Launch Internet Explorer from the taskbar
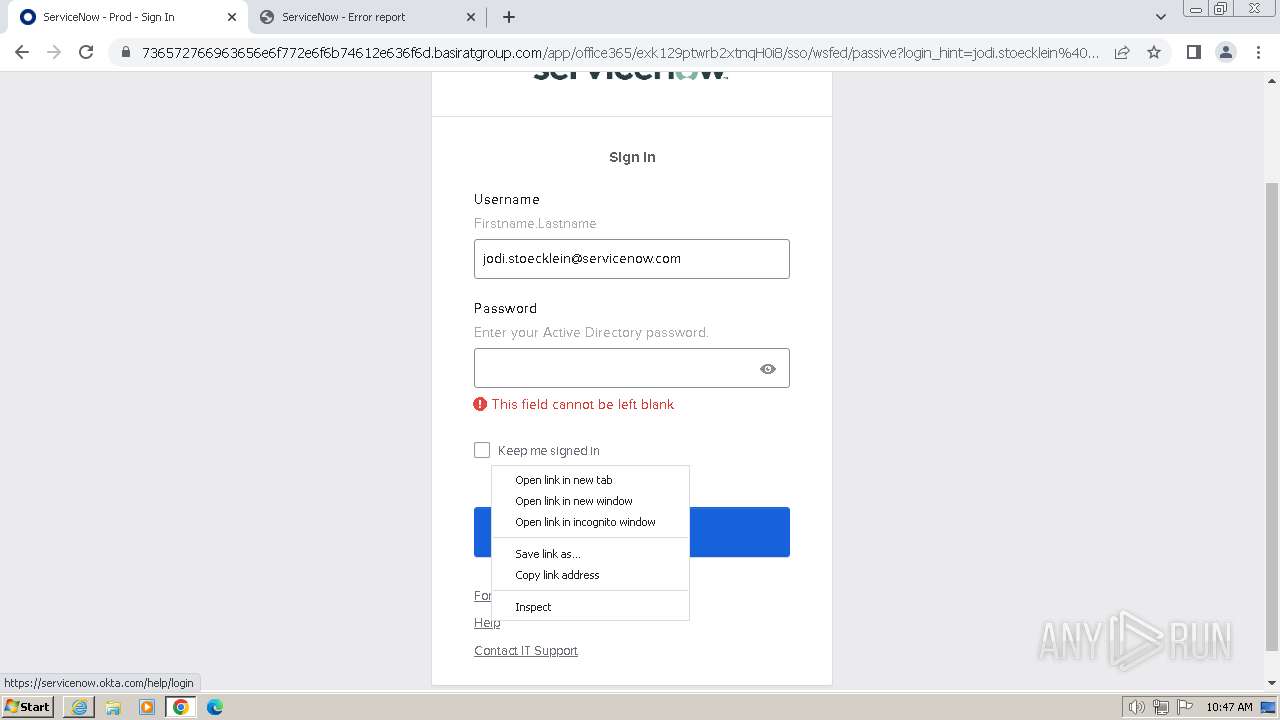Screen dimensions: 1280x720 (79, 707)
